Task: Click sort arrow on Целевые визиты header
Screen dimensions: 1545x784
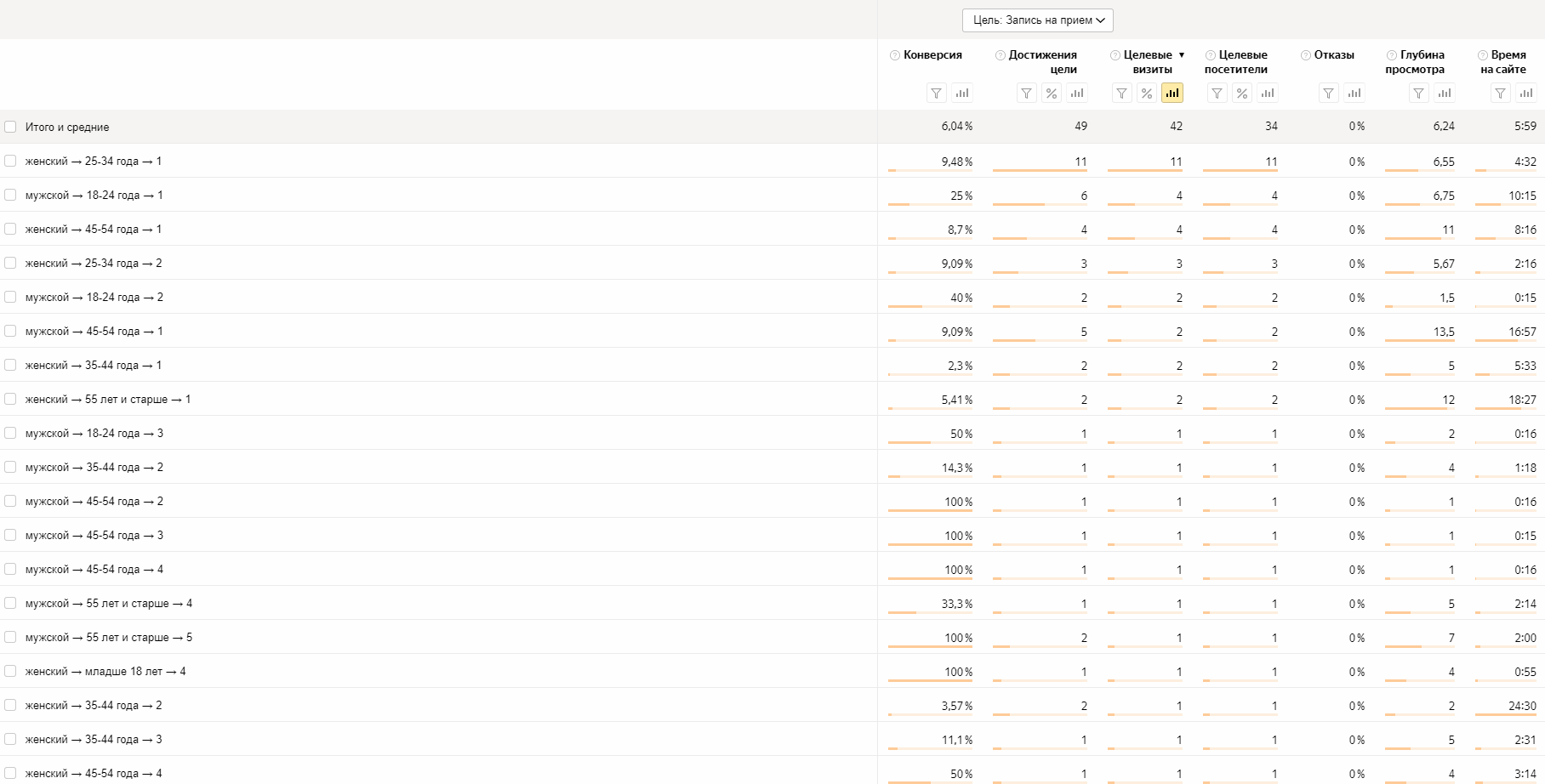Action: pyautogui.click(x=1182, y=55)
